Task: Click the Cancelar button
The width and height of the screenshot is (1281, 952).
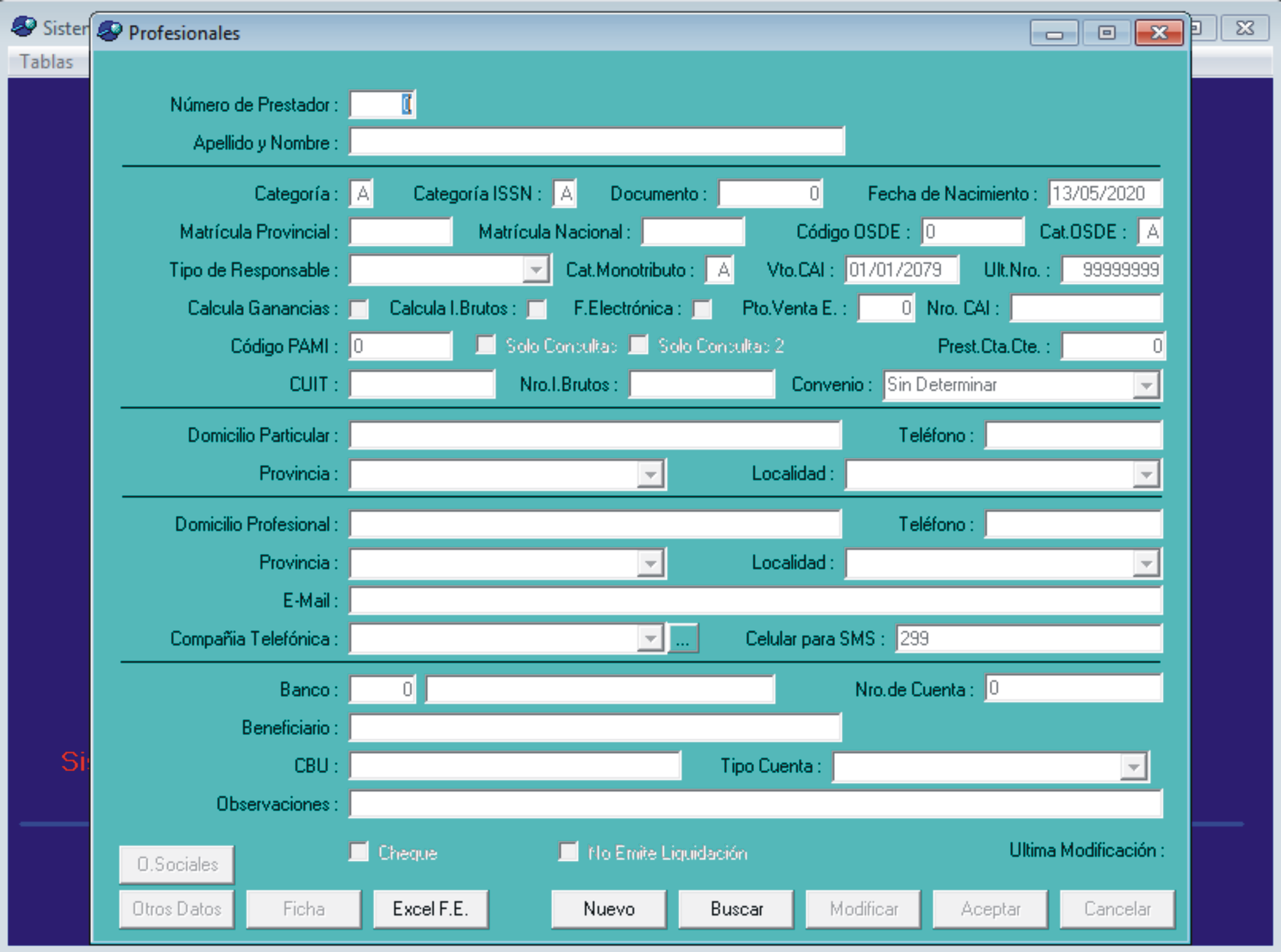Action: coord(1117,909)
